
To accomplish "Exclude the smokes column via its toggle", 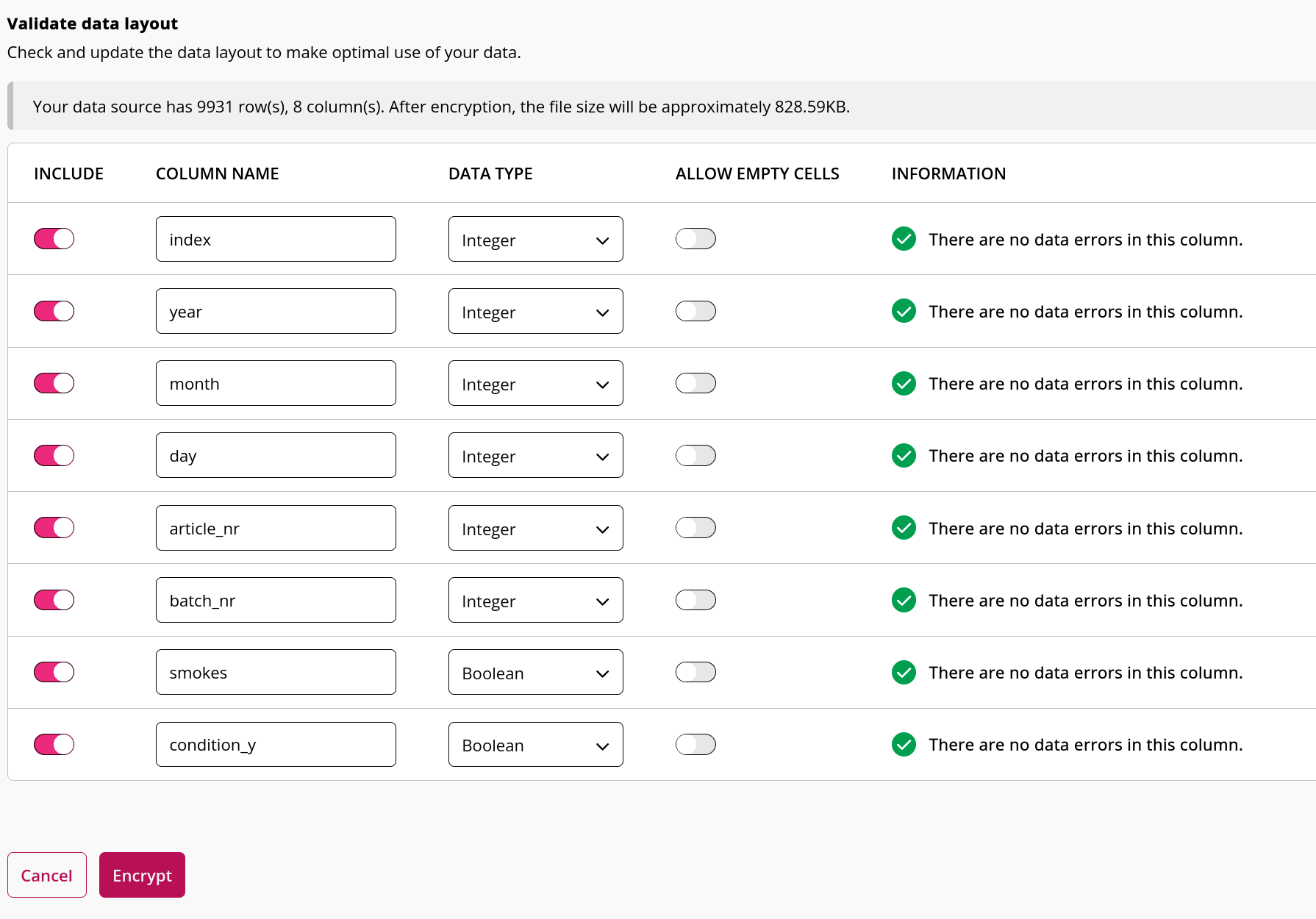I will coord(54,672).
